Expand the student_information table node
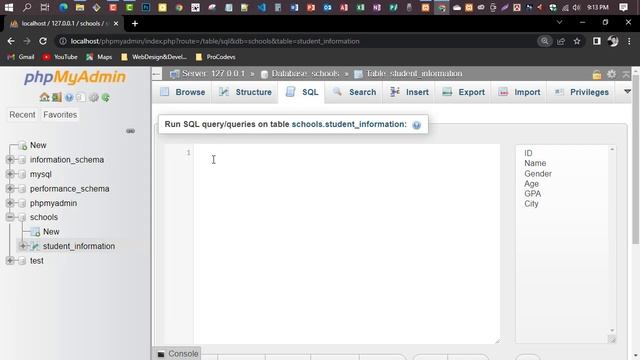The width and height of the screenshot is (640, 360). point(23,246)
